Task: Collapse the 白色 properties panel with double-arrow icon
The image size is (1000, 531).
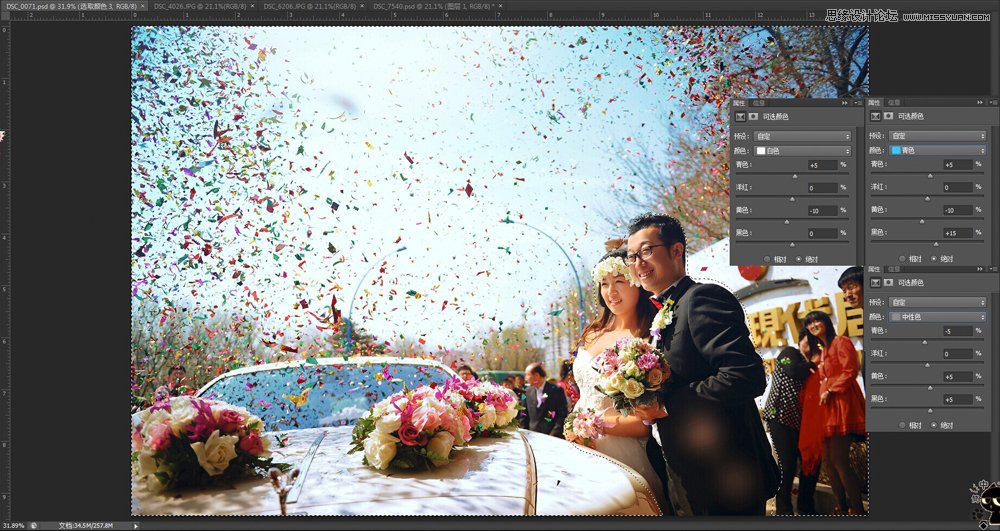Action: point(846,103)
